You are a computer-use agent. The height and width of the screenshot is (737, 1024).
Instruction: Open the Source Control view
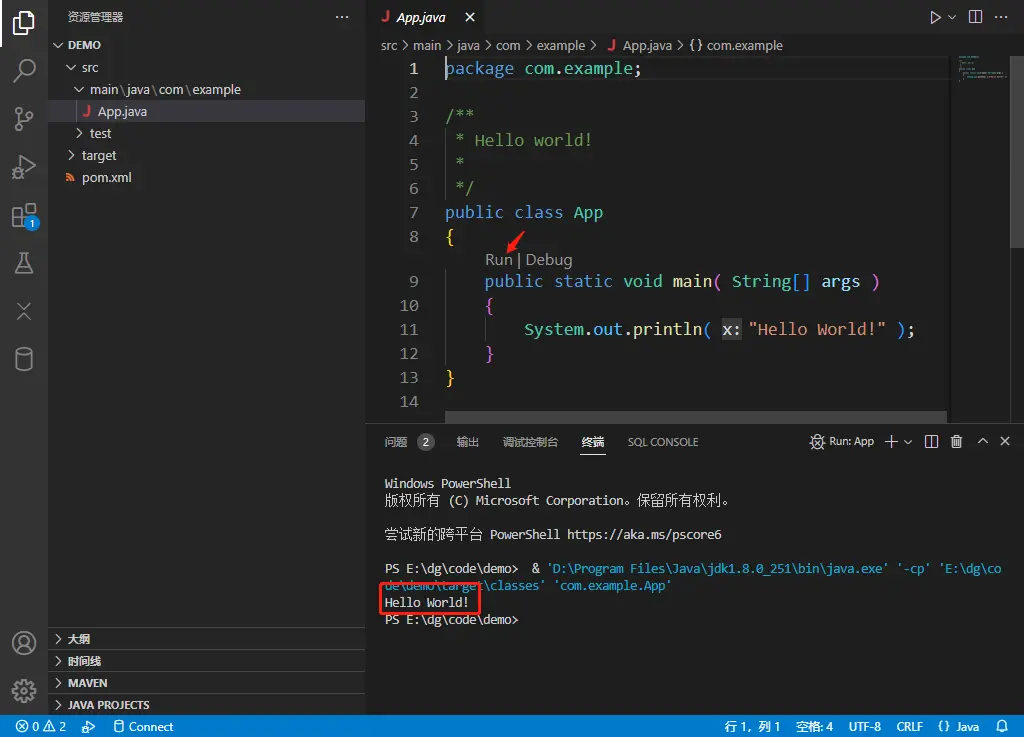coord(24,119)
